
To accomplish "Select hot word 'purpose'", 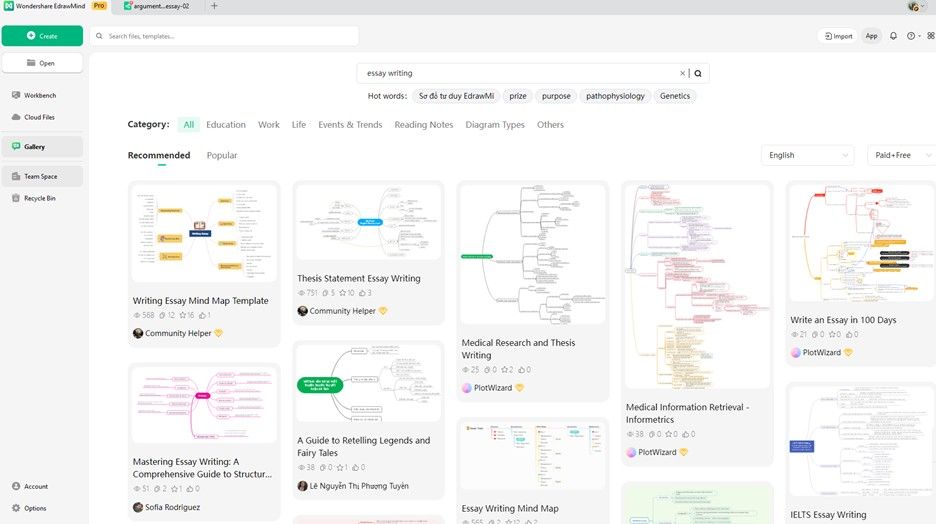I will [556, 95].
